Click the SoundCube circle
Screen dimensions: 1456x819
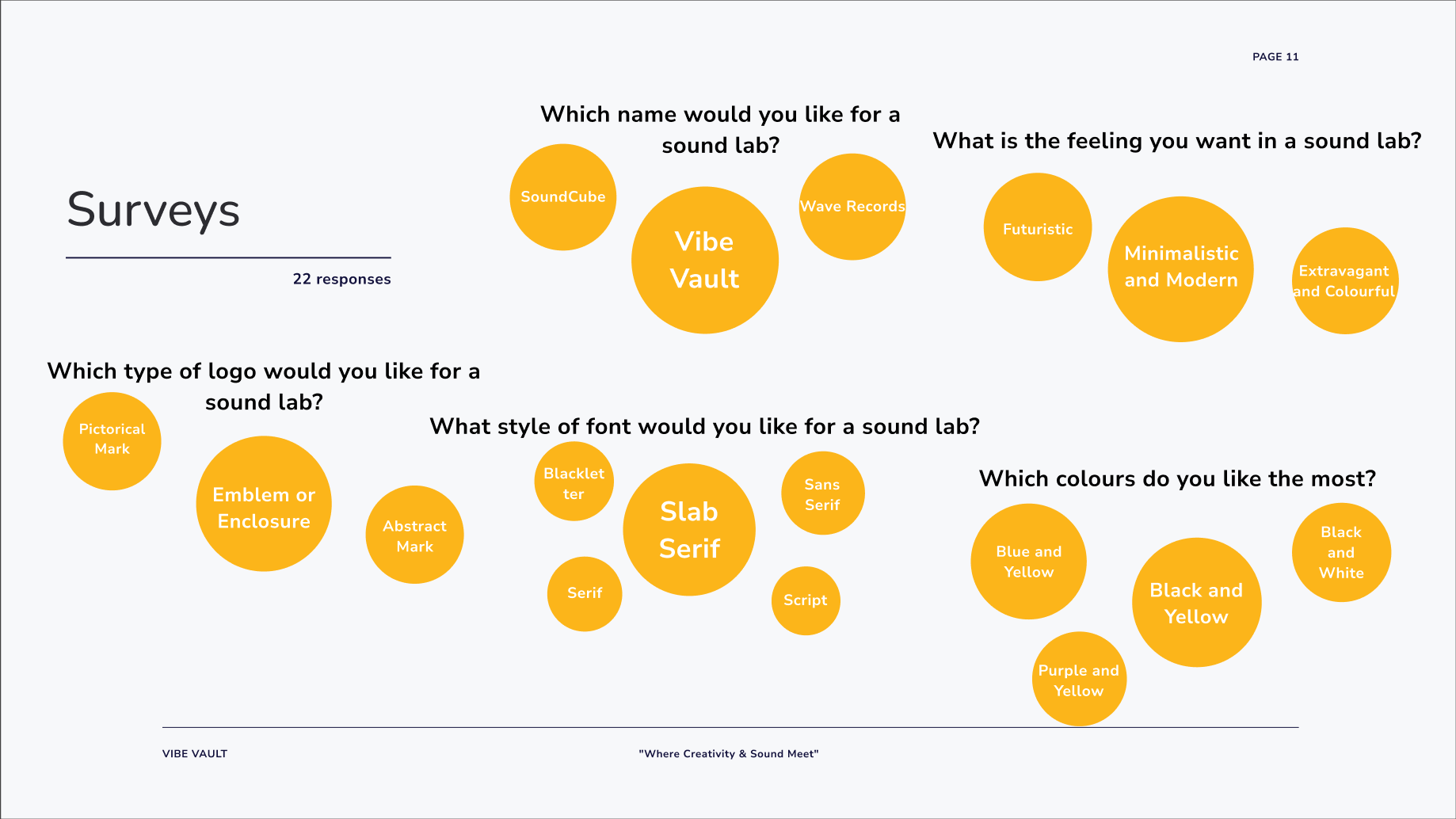(x=563, y=197)
